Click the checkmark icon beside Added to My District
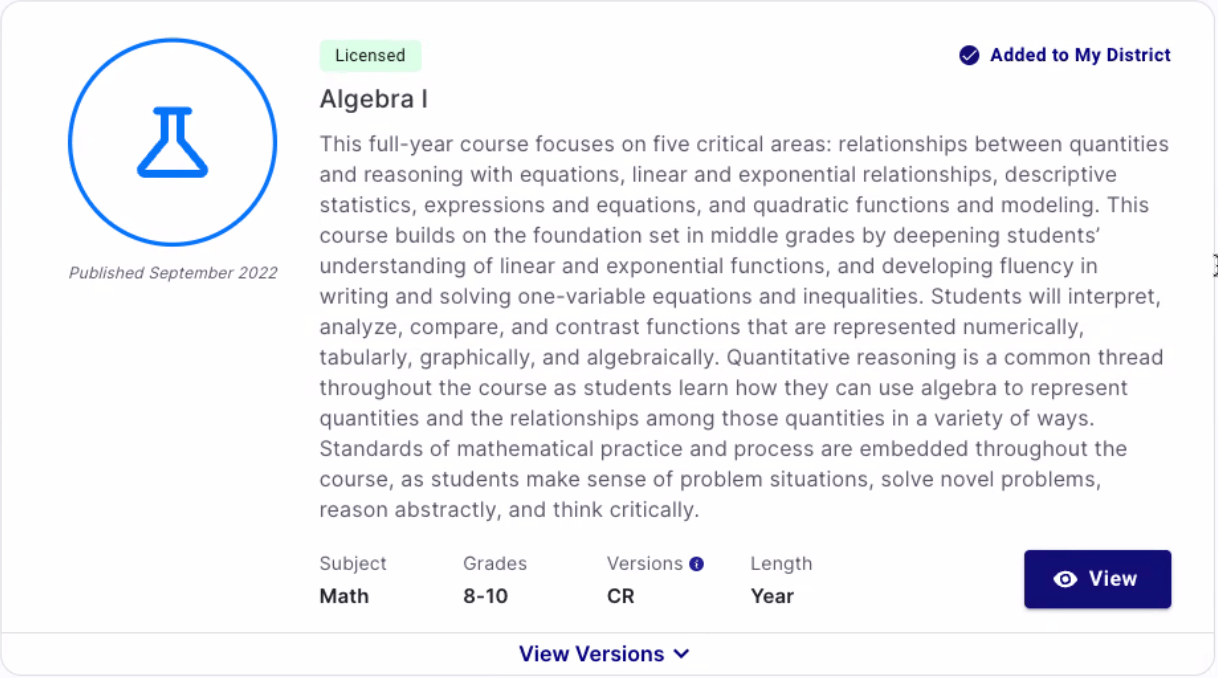 pos(969,55)
